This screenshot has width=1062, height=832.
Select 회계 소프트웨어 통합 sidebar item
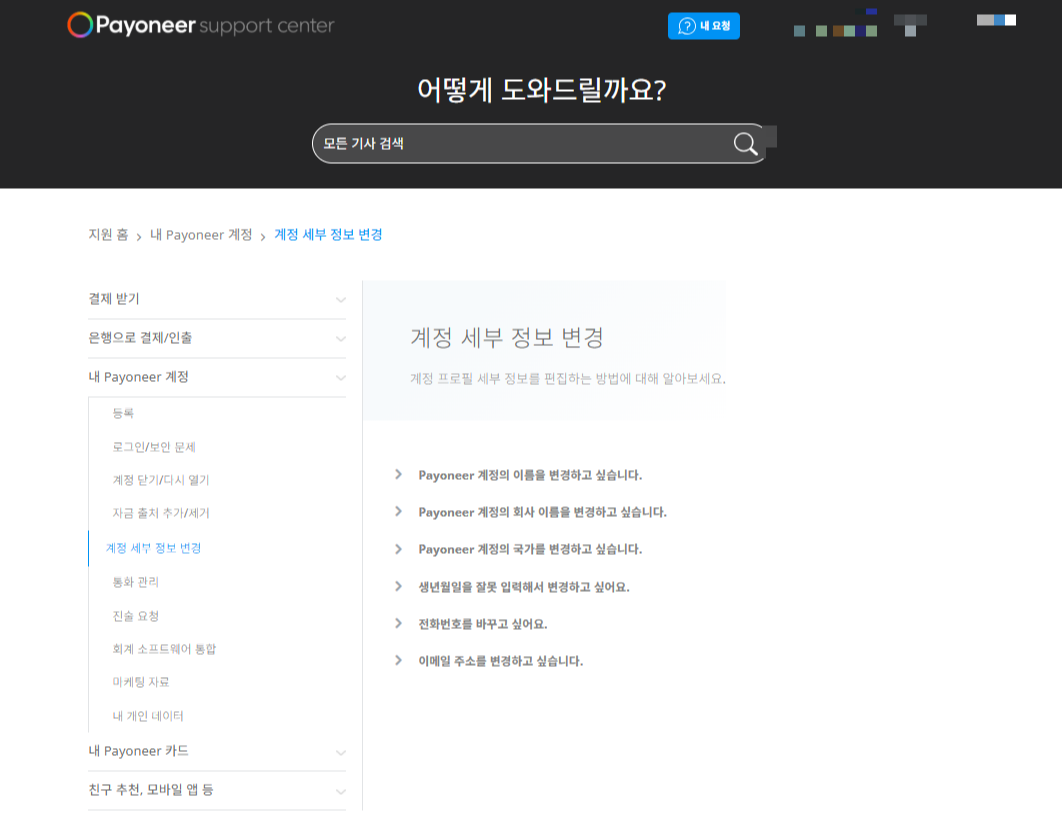point(164,649)
